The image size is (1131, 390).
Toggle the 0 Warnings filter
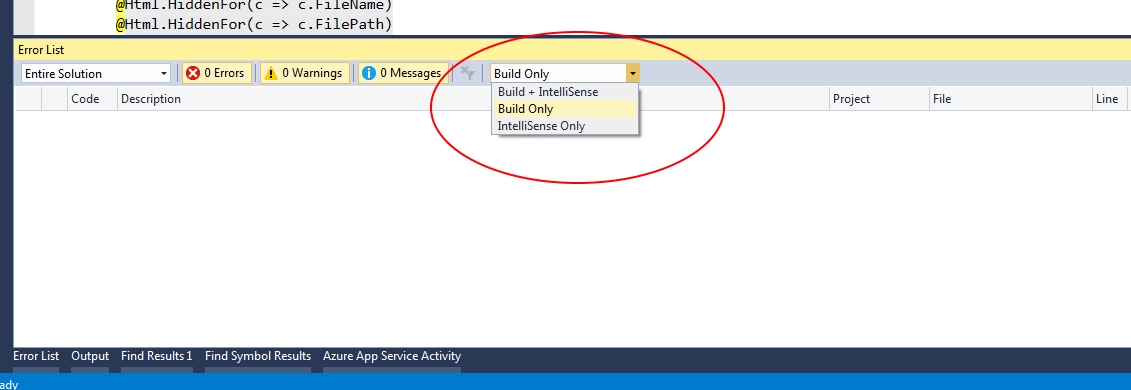[x=304, y=73]
